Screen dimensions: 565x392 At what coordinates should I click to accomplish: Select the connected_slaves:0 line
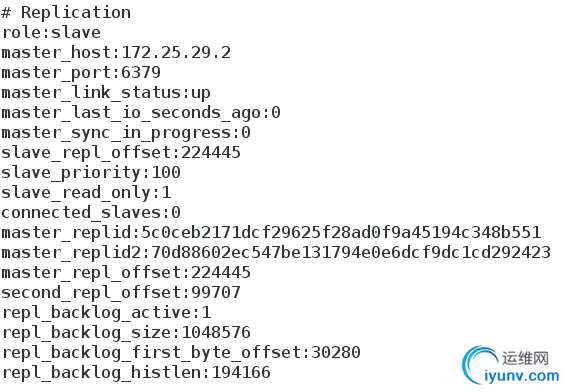[x=91, y=213]
